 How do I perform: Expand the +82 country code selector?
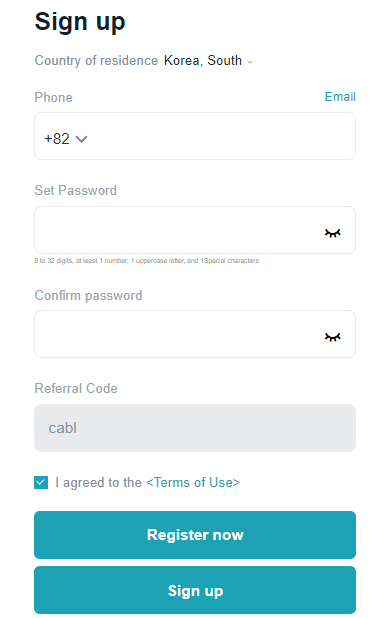click(65, 139)
